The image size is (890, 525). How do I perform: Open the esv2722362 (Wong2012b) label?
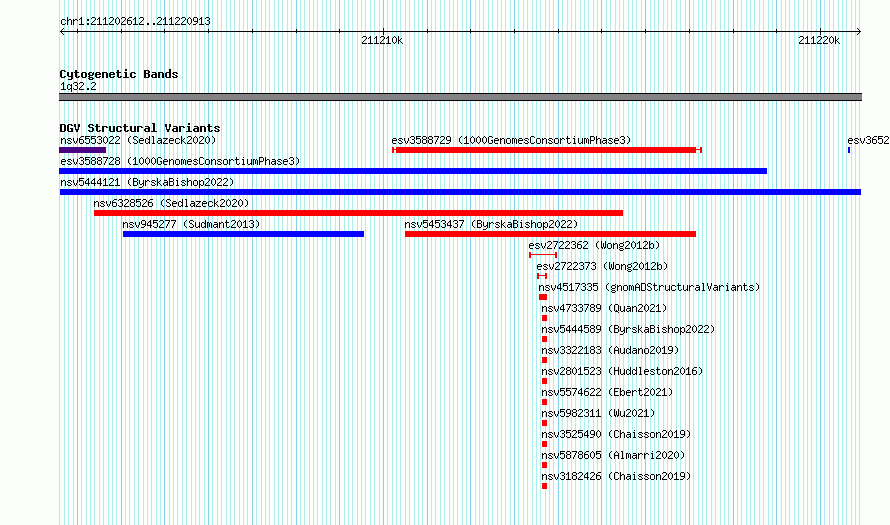coord(594,245)
